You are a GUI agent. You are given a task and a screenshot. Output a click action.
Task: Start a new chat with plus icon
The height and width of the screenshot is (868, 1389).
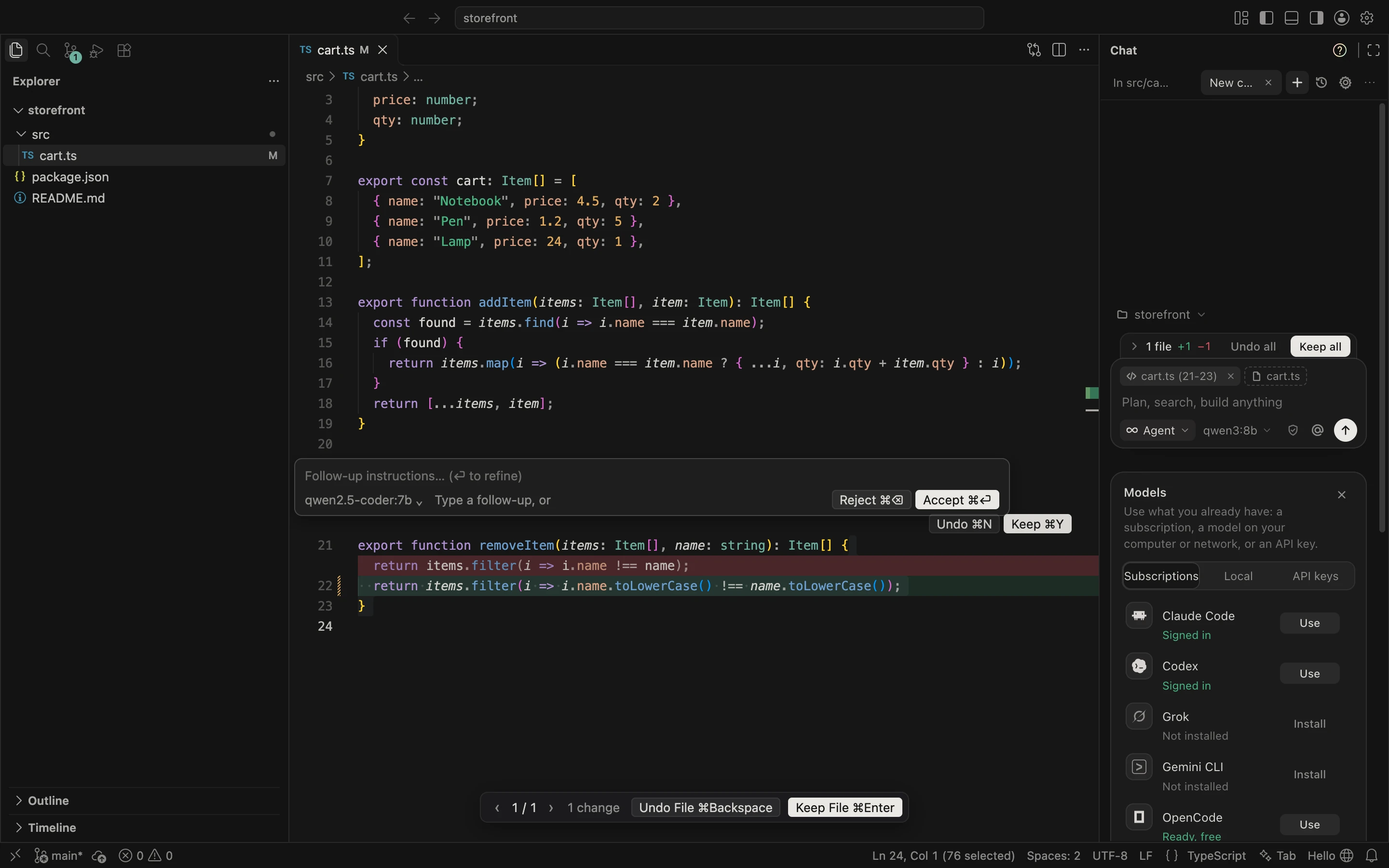1296,82
